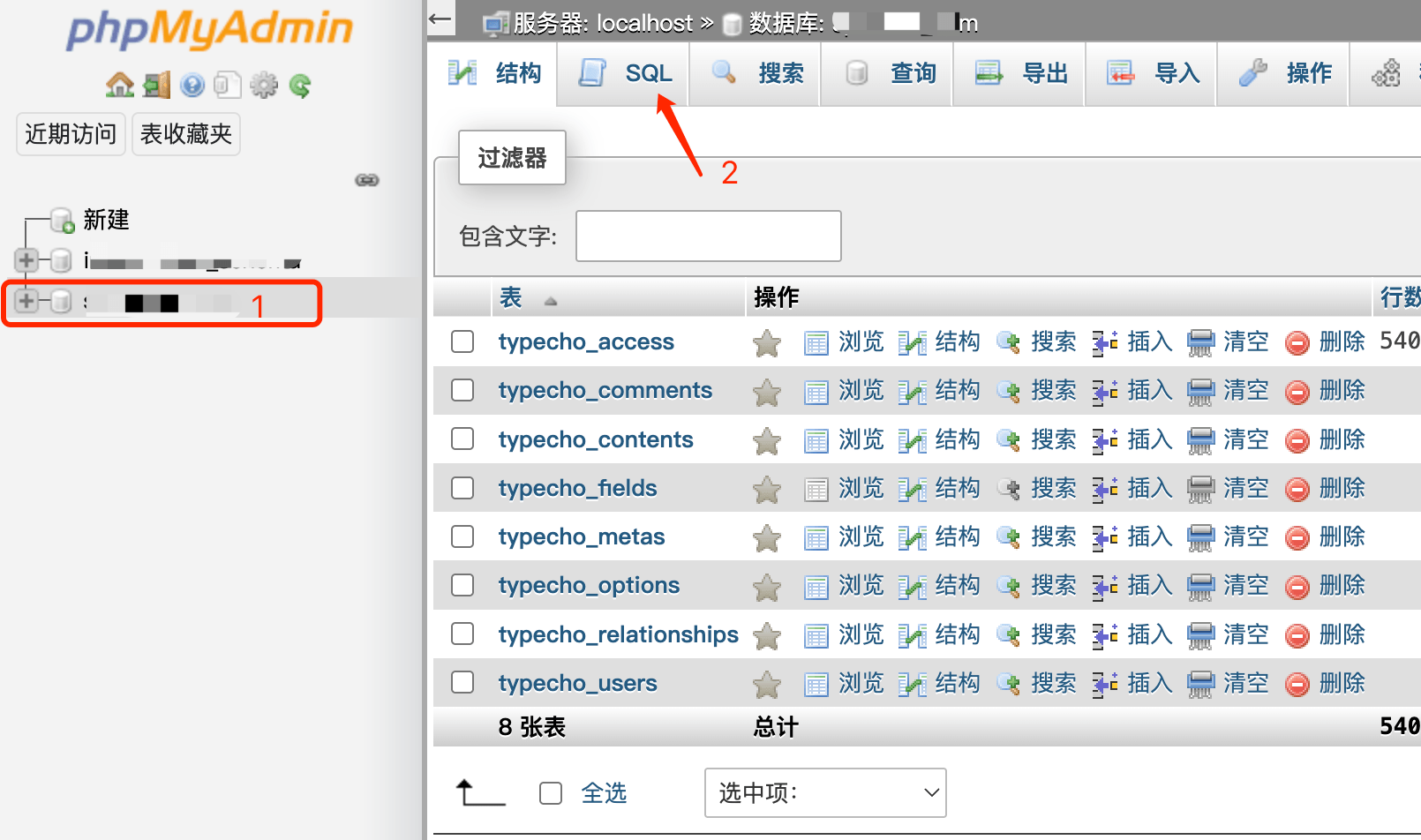Click the 表 column header

511,298
